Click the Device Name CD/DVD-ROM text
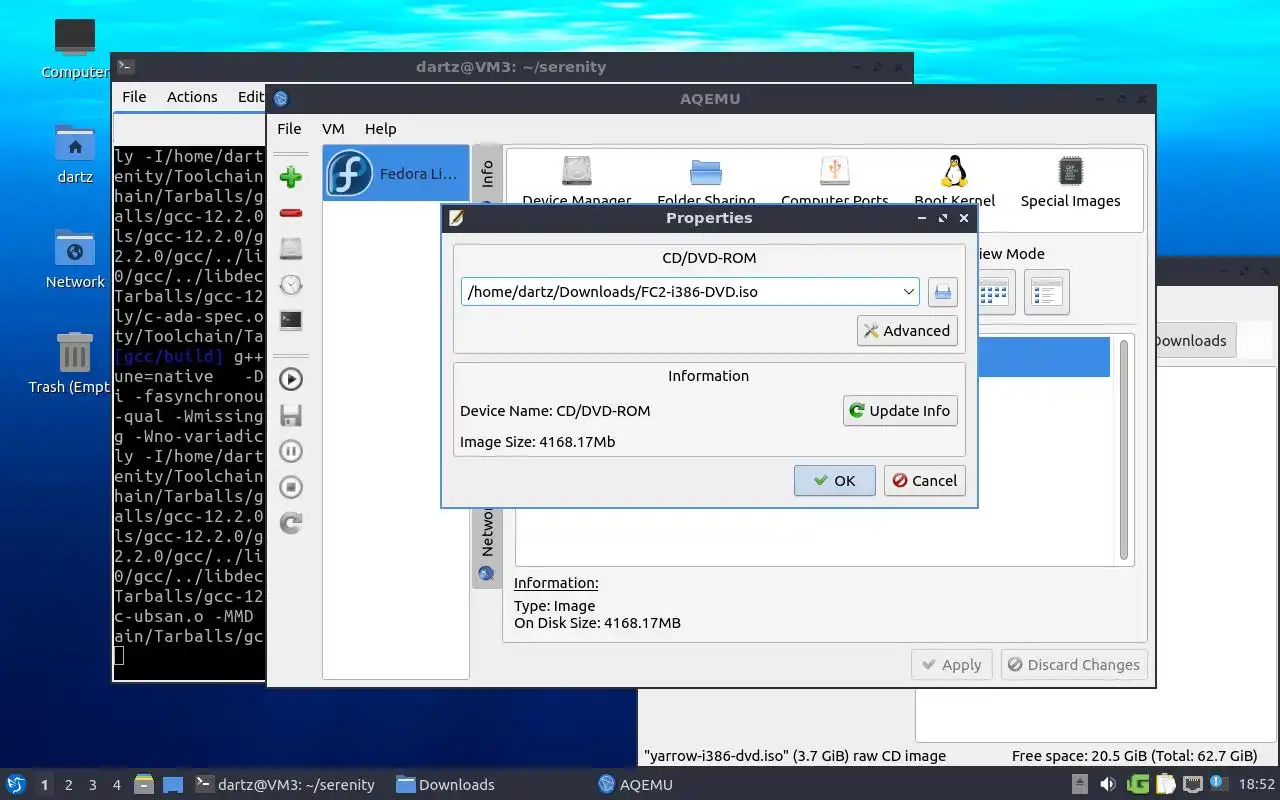This screenshot has width=1280, height=800. [x=555, y=411]
